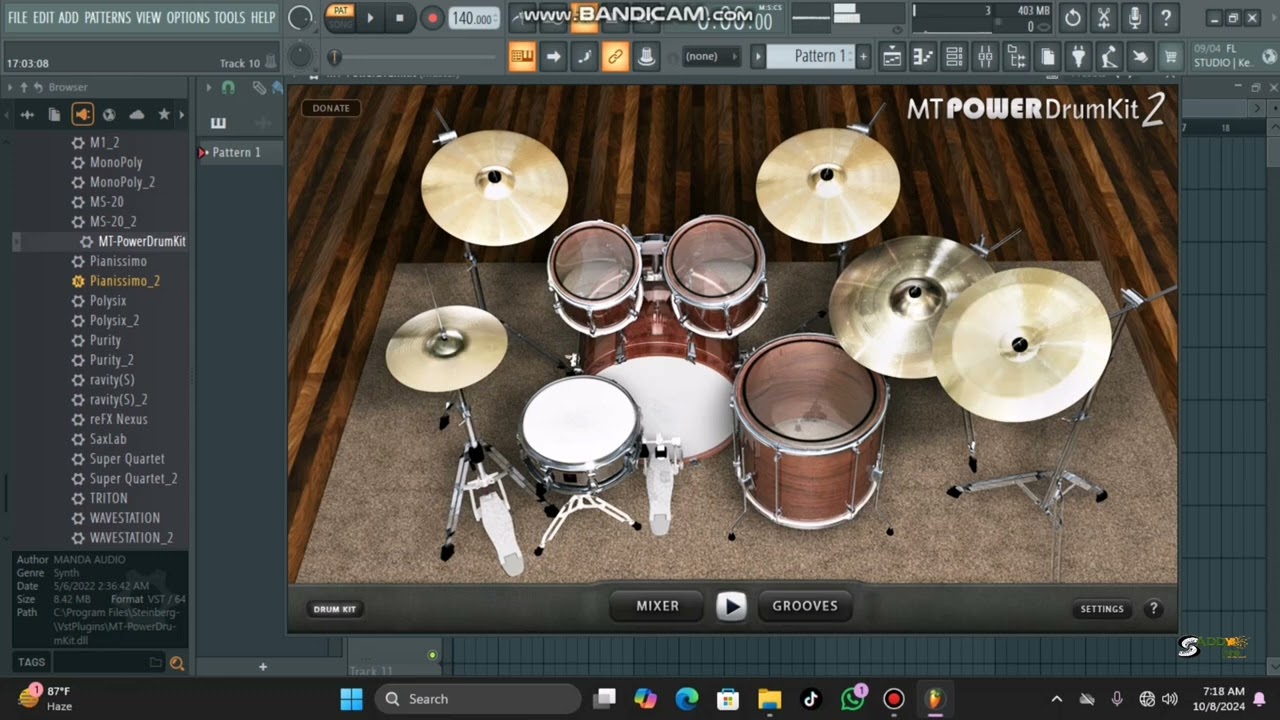Viewport: 1280px width, 720px height.
Task: Open the shopping cart icon
Action: tap(1170, 57)
